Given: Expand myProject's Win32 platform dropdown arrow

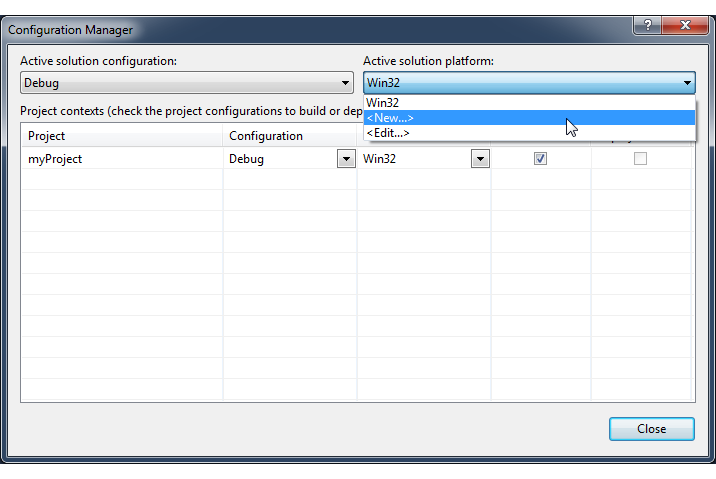Looking at the screenshot, I should (x=480, y=159).
